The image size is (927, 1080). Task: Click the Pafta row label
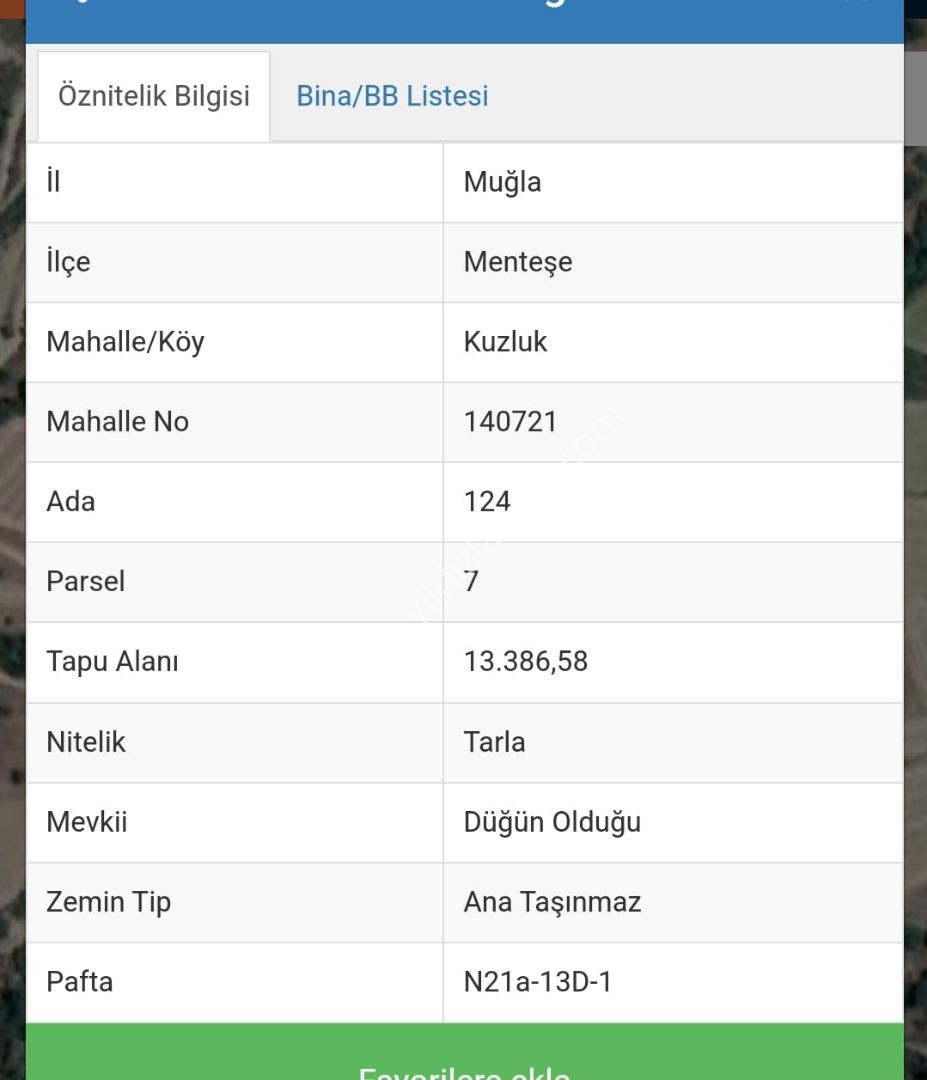click(79, 982)
